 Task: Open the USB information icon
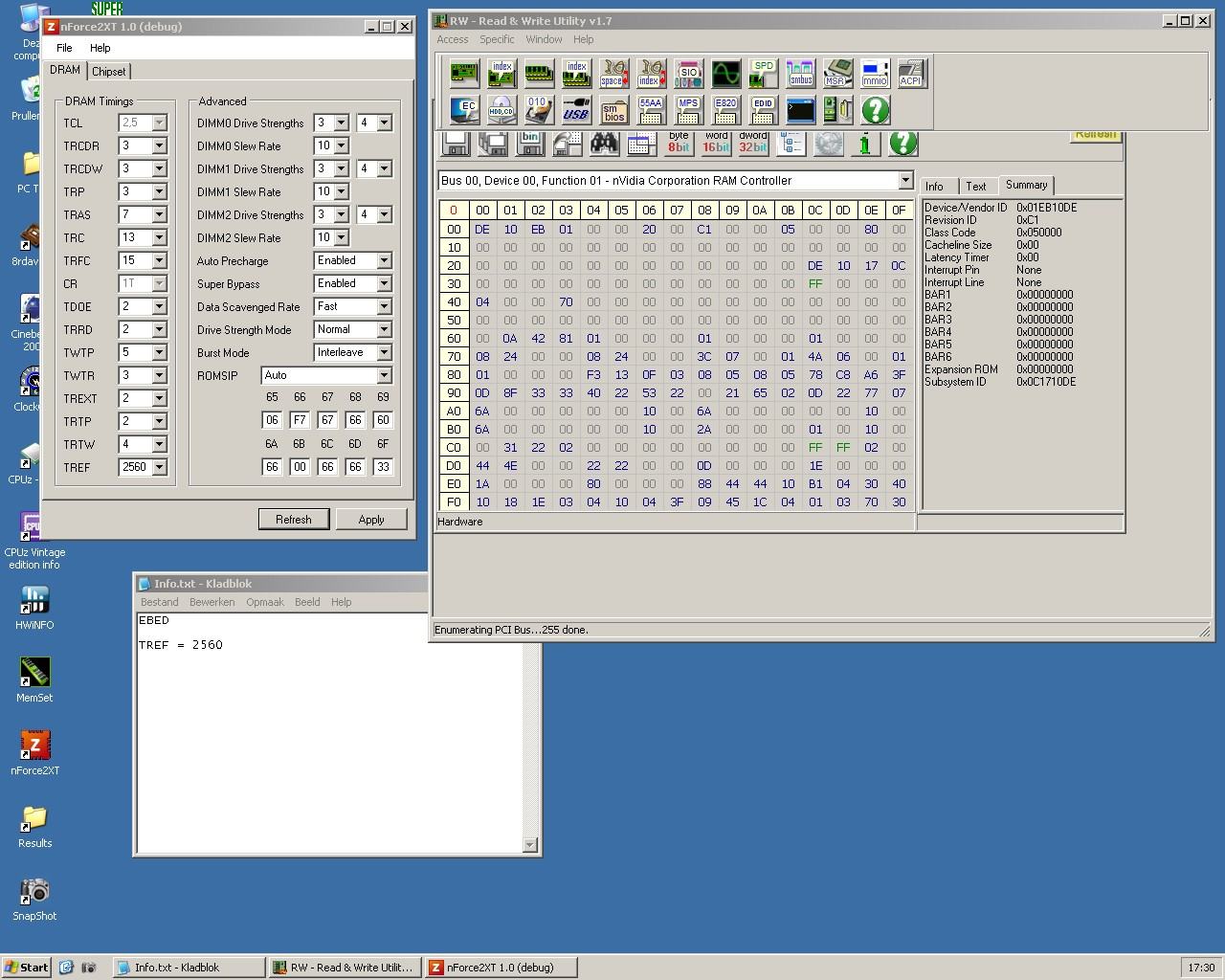576,110
